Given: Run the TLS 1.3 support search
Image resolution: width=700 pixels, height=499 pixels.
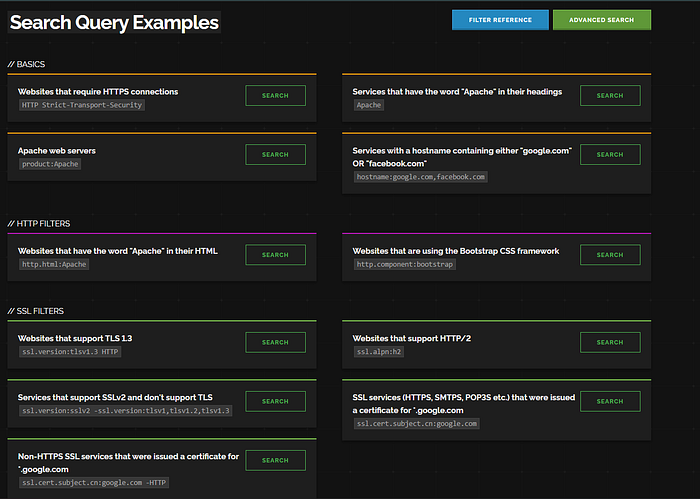Looking at the screenshot, I should click(275, 342).
